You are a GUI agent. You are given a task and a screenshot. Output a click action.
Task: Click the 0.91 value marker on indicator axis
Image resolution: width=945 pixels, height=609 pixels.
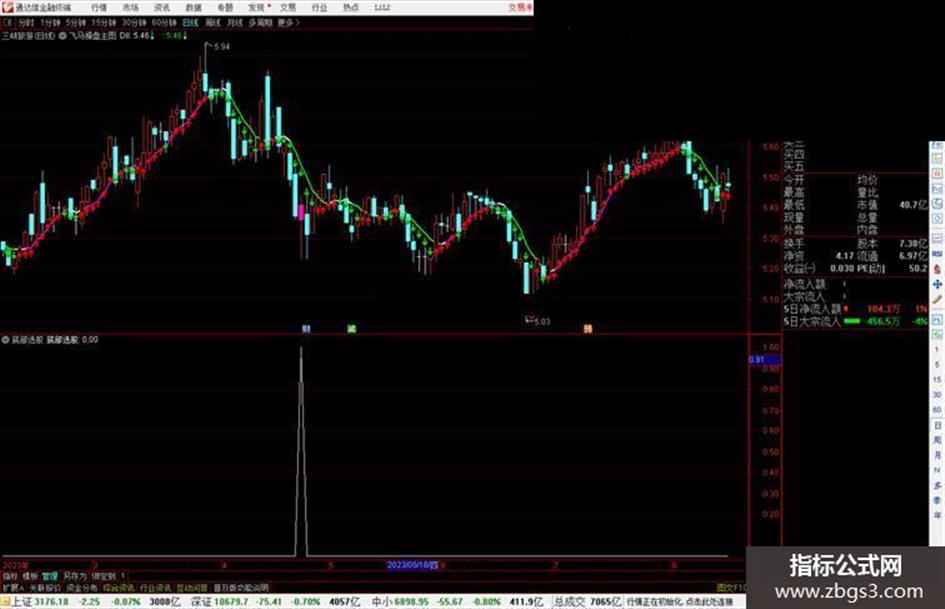[764, 359]
